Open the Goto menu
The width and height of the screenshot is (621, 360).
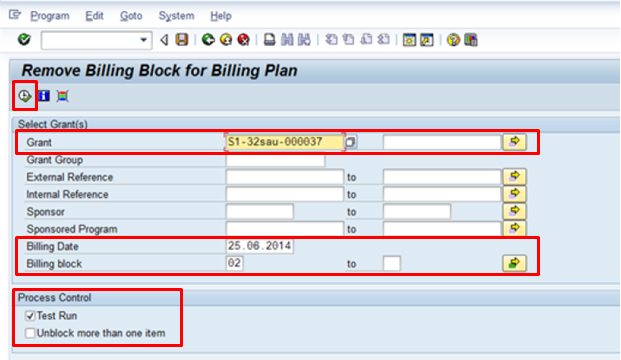pyautogui.click(x=131, y=16)
